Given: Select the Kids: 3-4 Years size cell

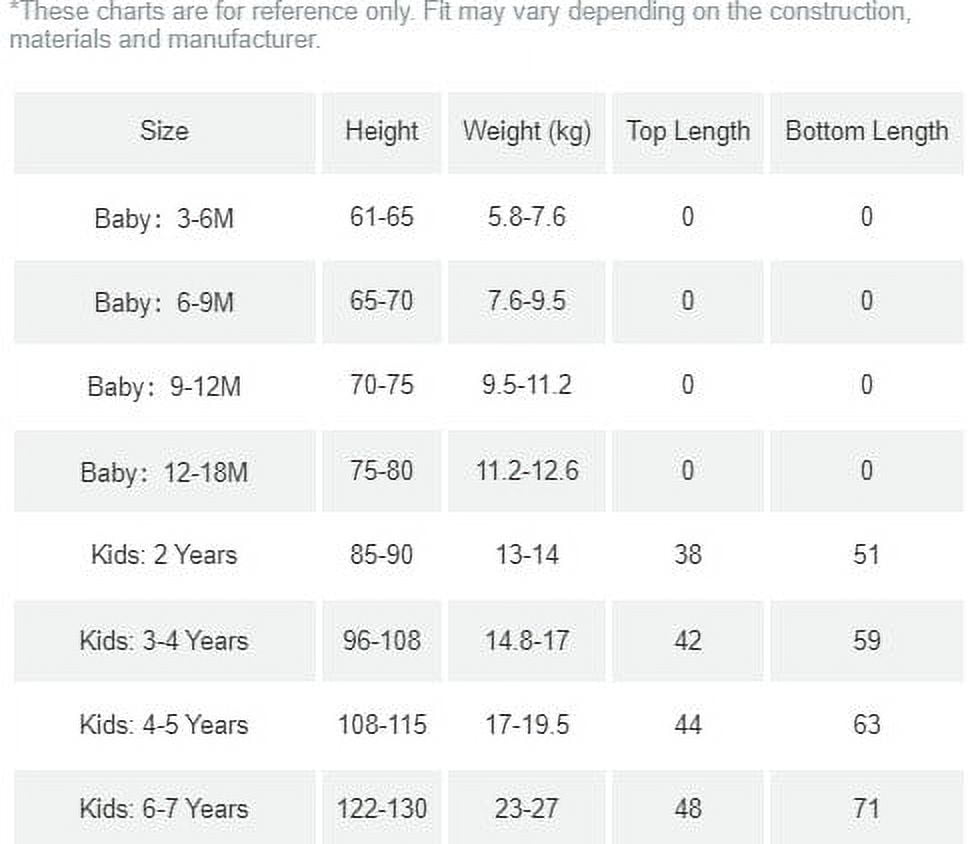Looking at the screenshot, I should click(x=164, y=640).
